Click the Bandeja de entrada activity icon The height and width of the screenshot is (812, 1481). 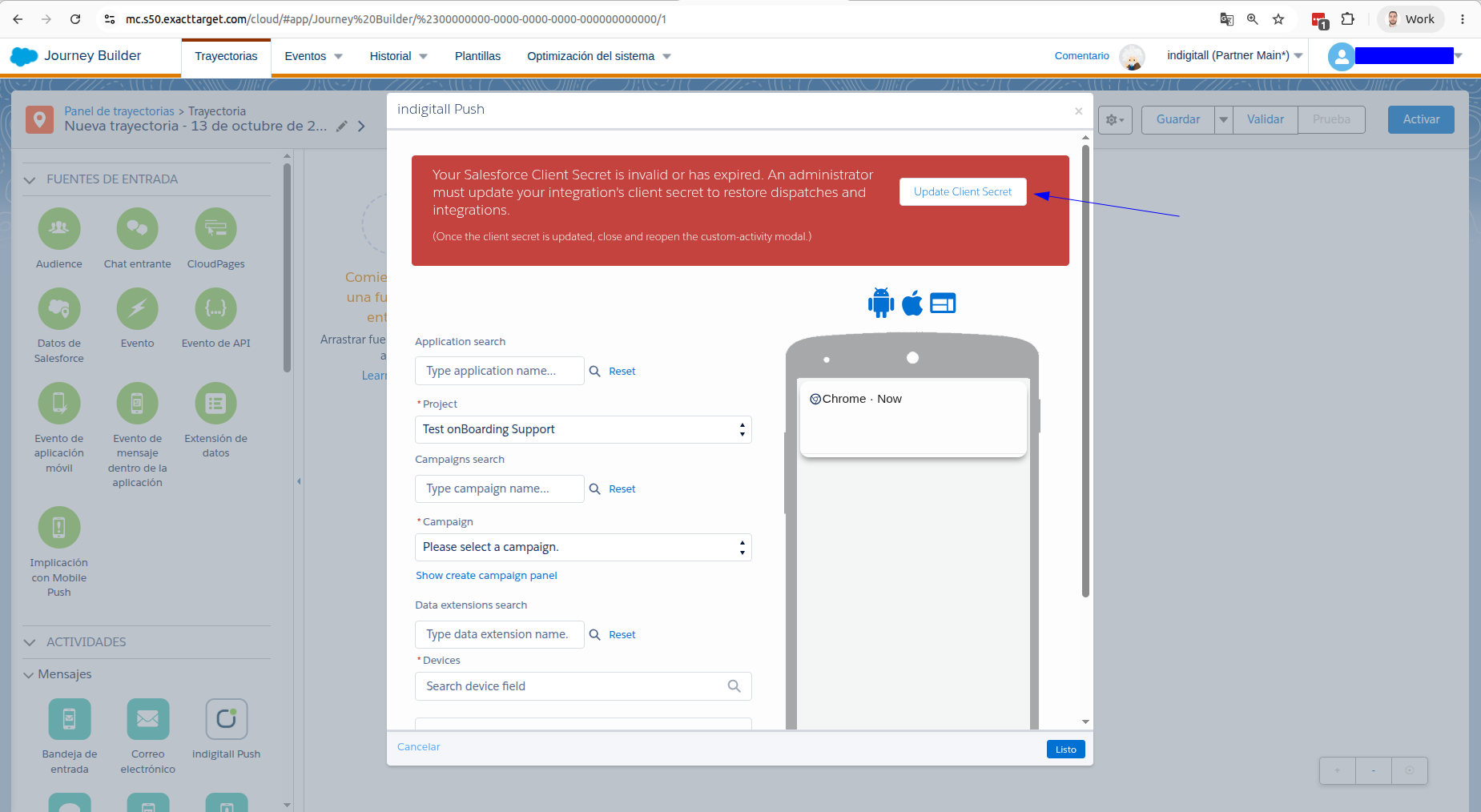[x=70, y=719]
